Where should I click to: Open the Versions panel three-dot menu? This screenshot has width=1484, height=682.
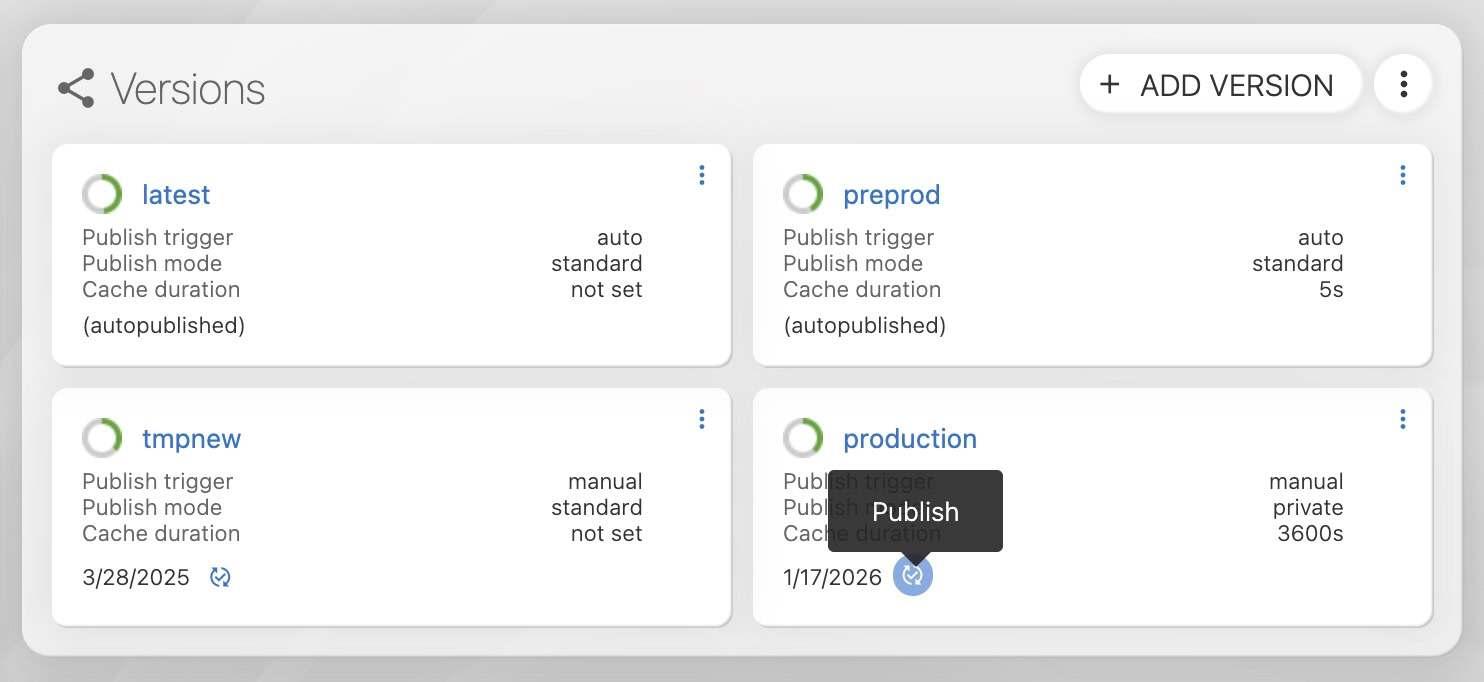pos(1403,85)
